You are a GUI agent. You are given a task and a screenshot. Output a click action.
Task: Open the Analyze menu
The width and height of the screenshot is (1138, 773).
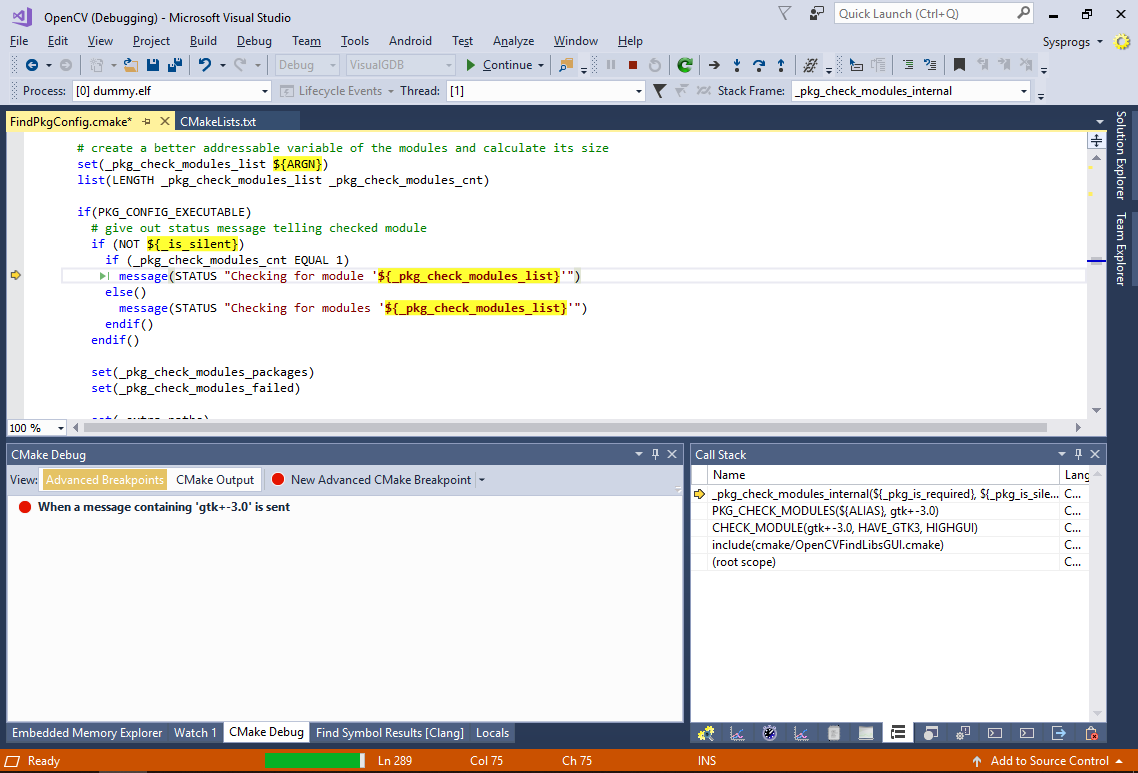[x=513, y=41]
